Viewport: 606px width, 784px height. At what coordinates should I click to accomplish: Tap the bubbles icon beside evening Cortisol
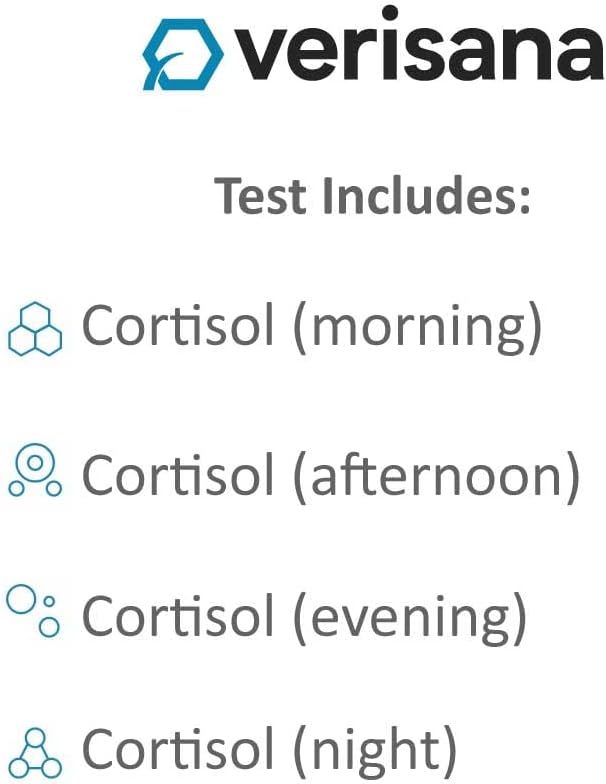35,612
